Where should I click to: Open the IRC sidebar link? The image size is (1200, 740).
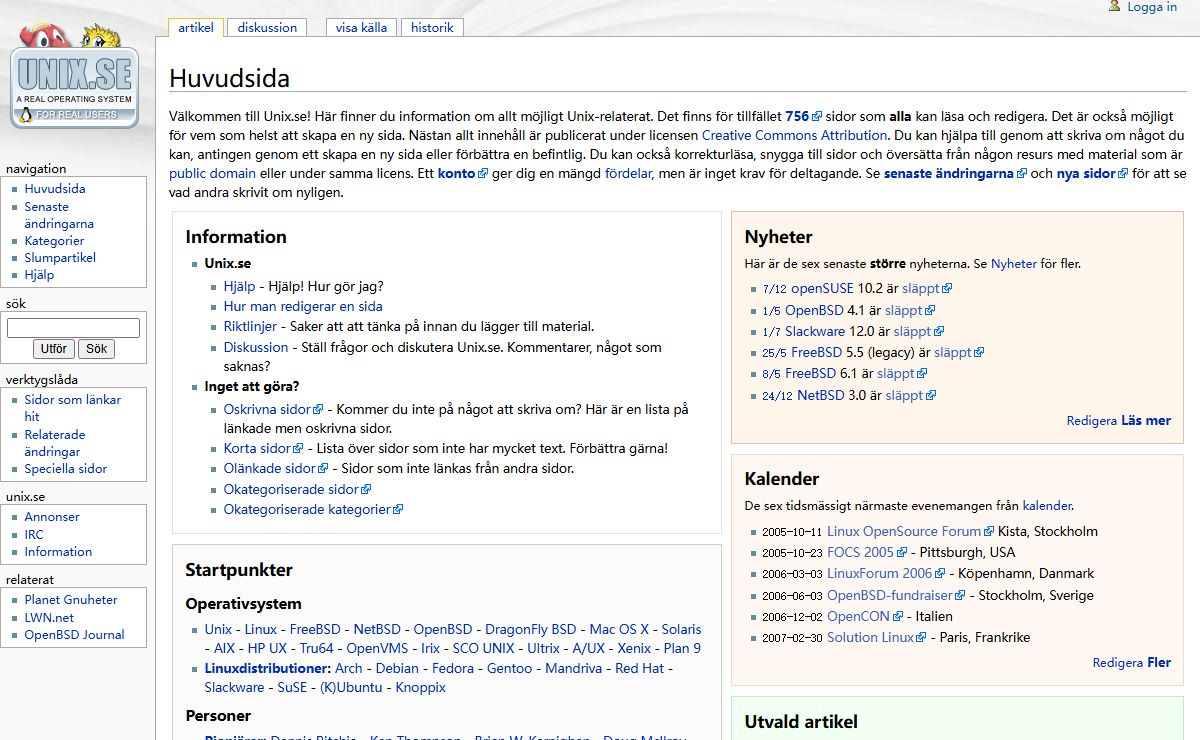point(34,534)
